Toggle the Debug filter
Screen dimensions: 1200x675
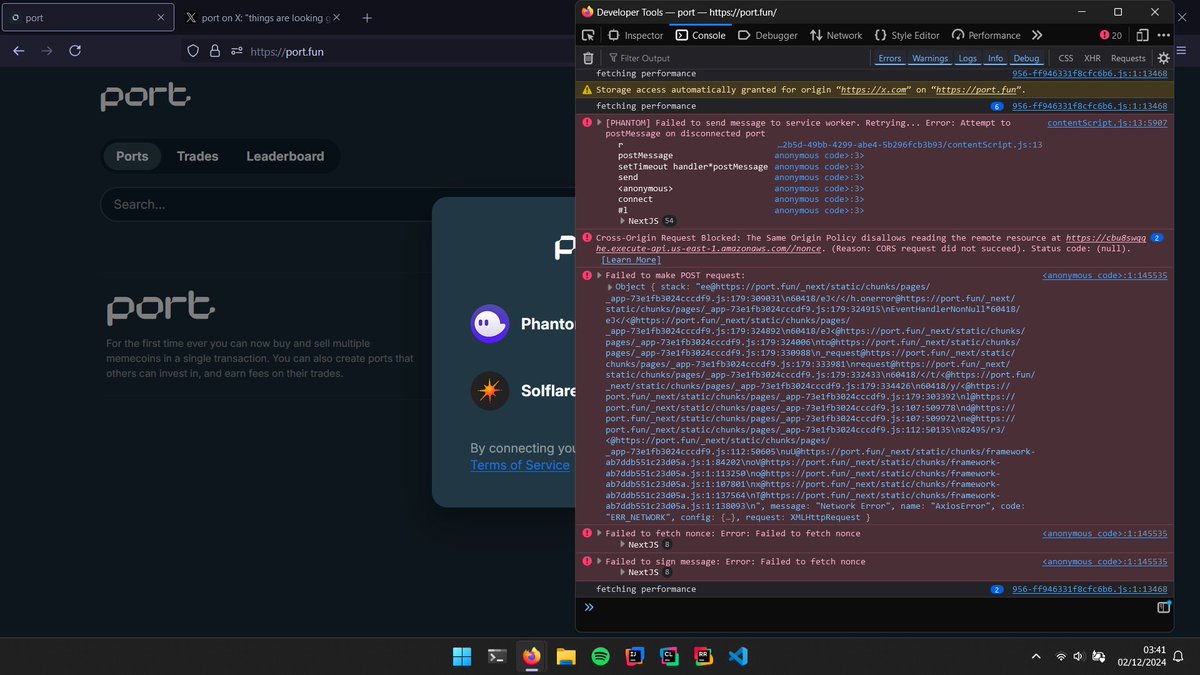(x=1027, y=58)
